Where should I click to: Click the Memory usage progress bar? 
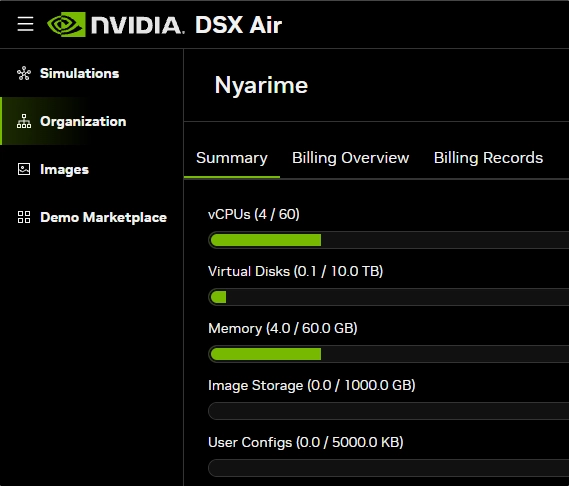coord(389,354)
